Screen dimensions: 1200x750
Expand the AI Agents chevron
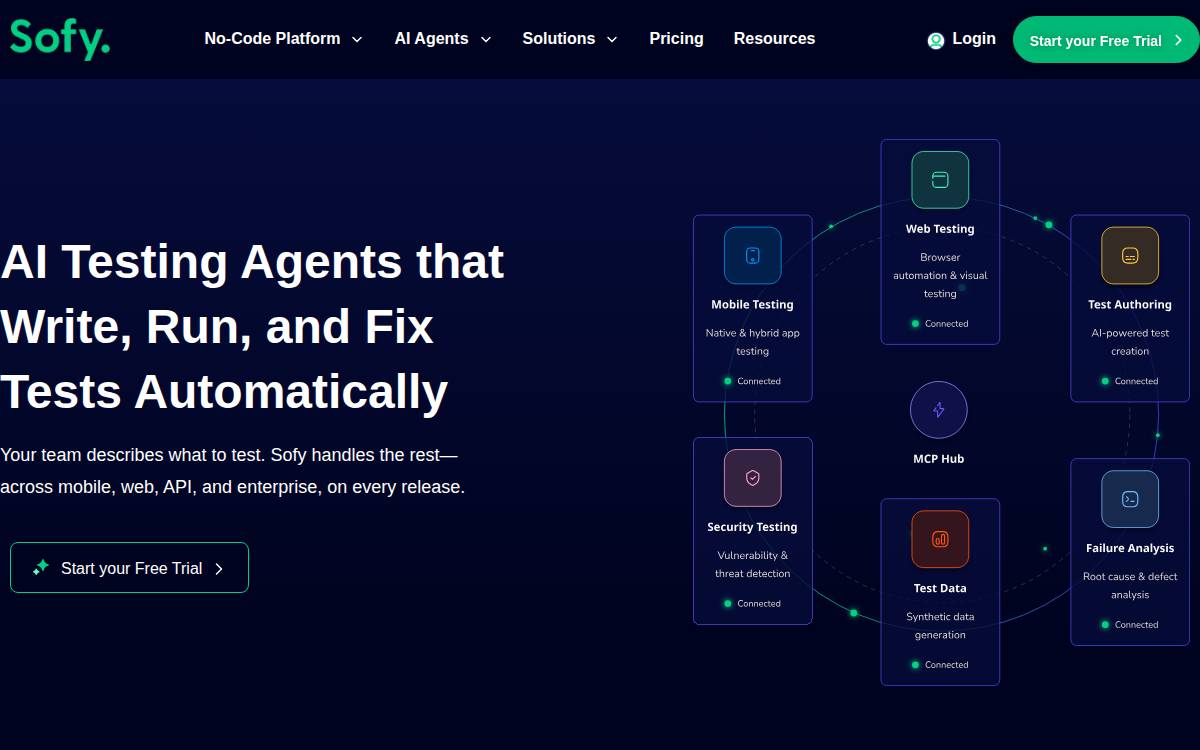point(486,40)
